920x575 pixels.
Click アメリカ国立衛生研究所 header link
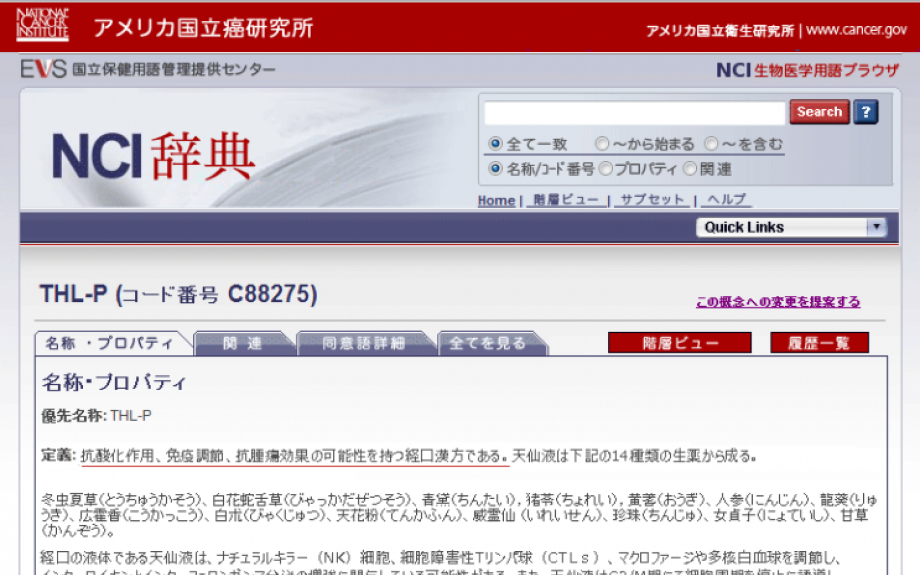tap(720, 31)
